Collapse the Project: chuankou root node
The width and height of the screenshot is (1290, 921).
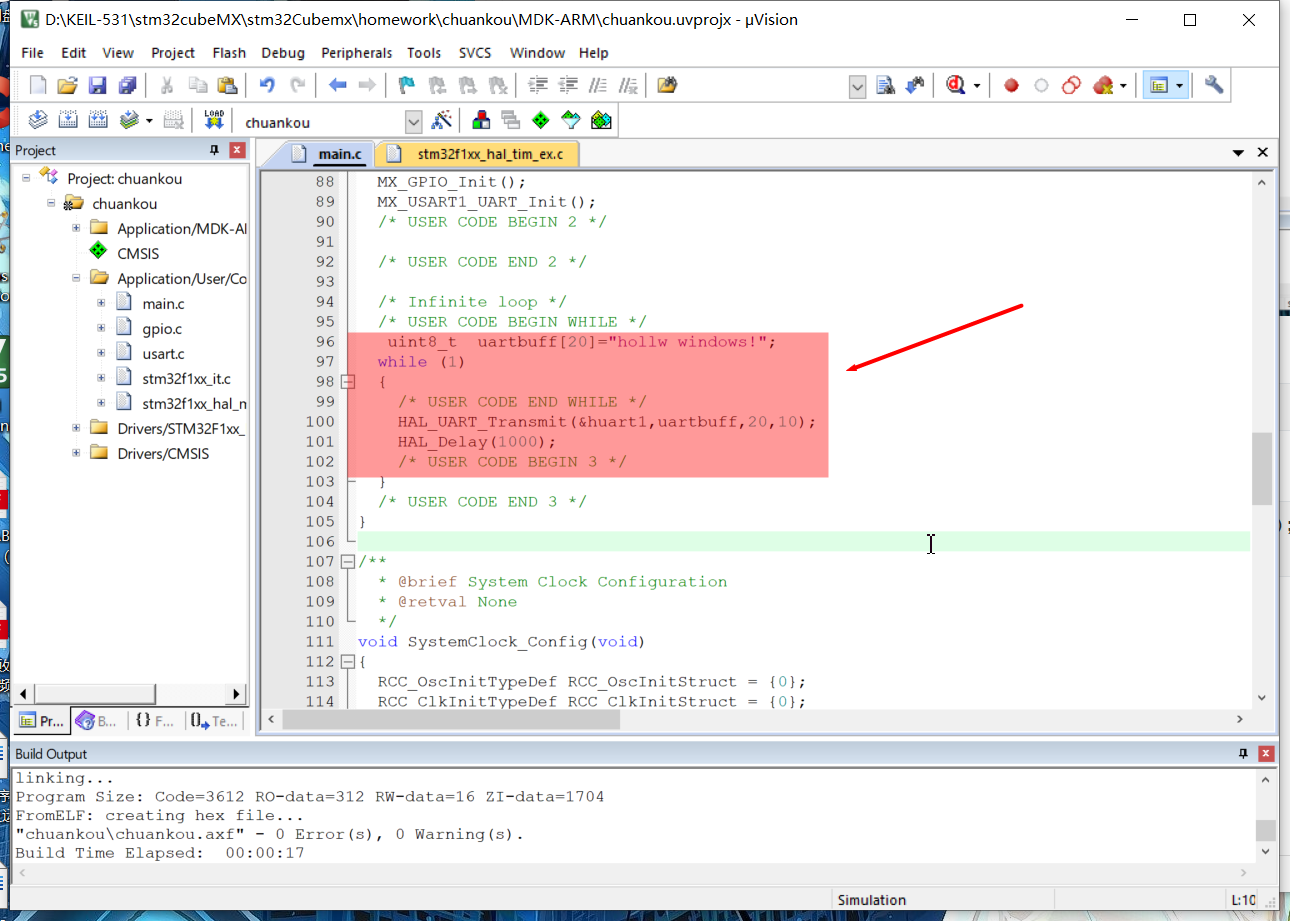coord(26,178)
